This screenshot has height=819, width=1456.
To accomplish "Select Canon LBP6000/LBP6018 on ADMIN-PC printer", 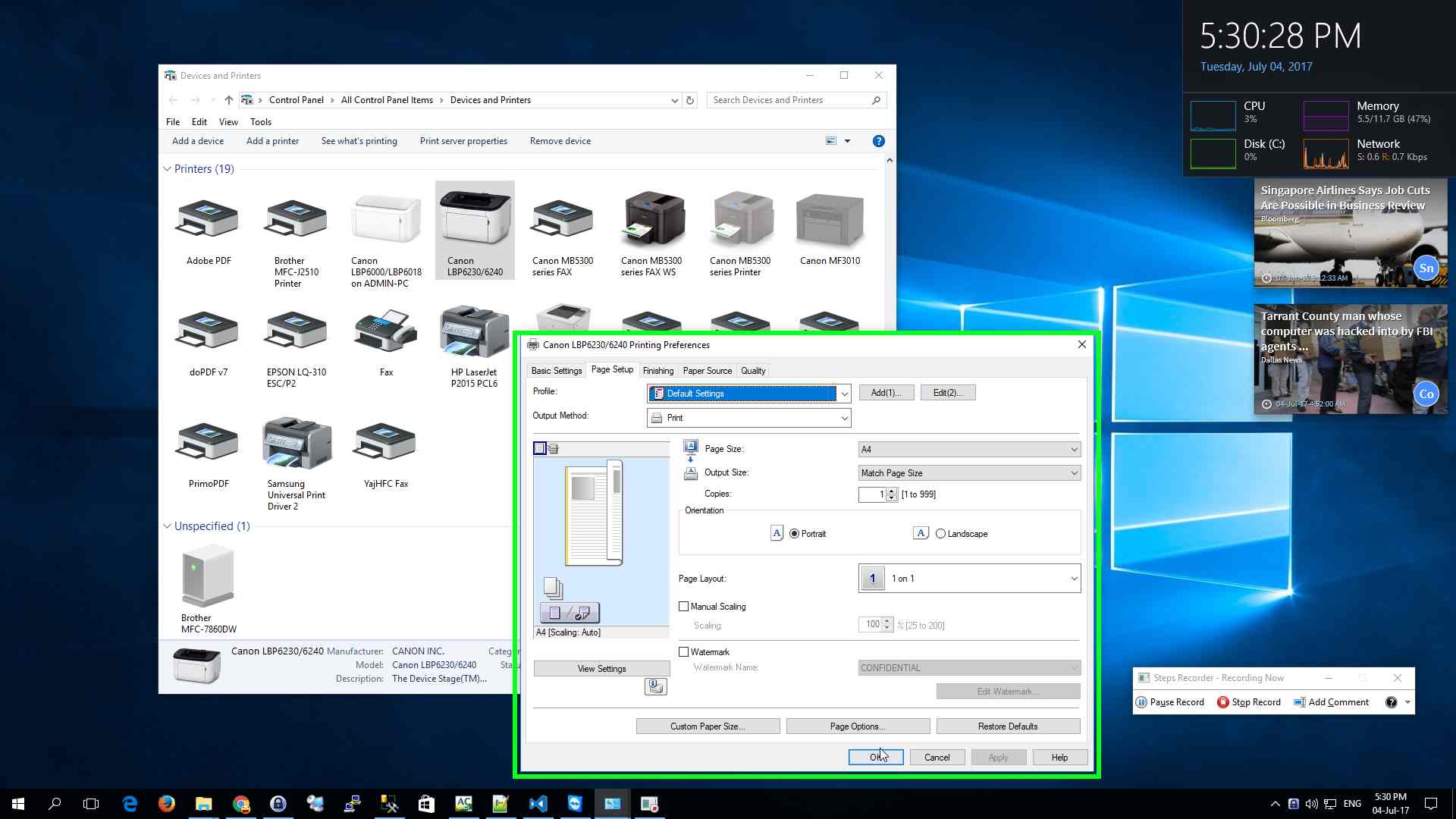I will coord(385,220).
